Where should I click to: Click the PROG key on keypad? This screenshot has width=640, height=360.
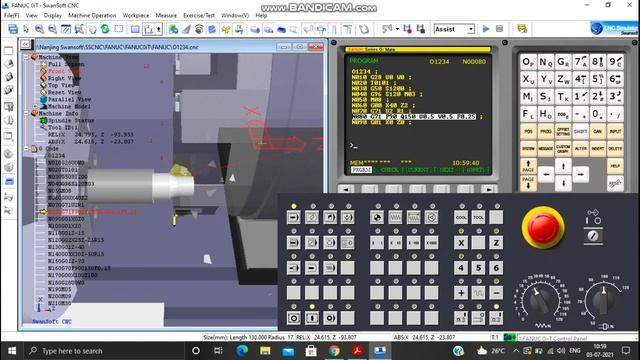(546, 131)
